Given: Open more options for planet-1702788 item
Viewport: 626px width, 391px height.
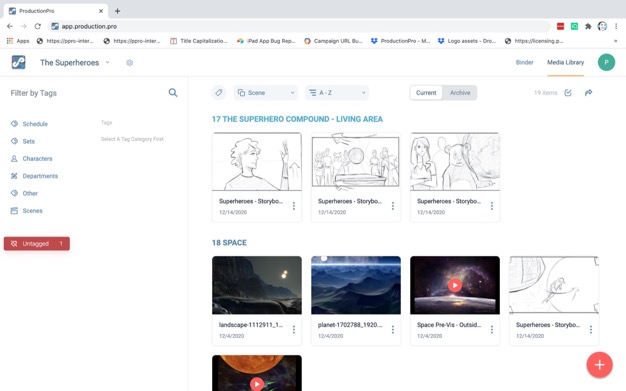Looking at the screenshot, I should [393, 329].
